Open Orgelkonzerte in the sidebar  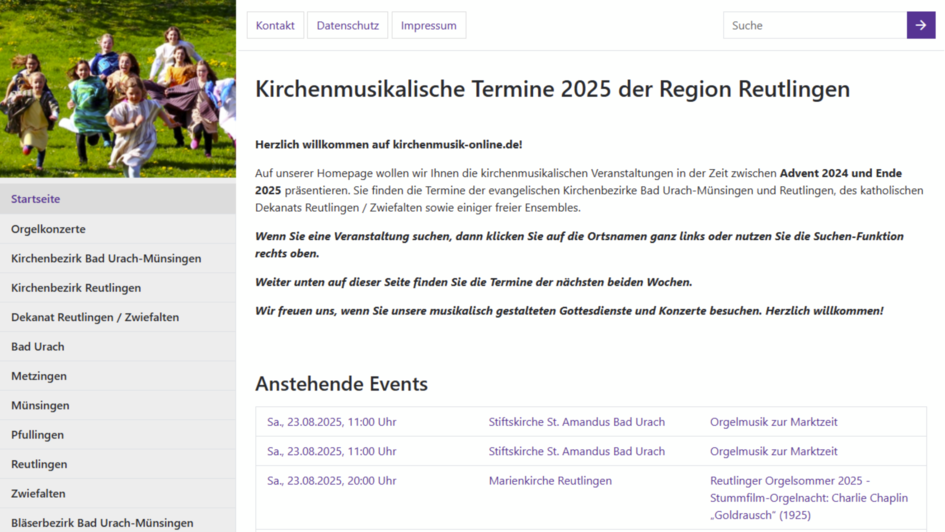118,229
